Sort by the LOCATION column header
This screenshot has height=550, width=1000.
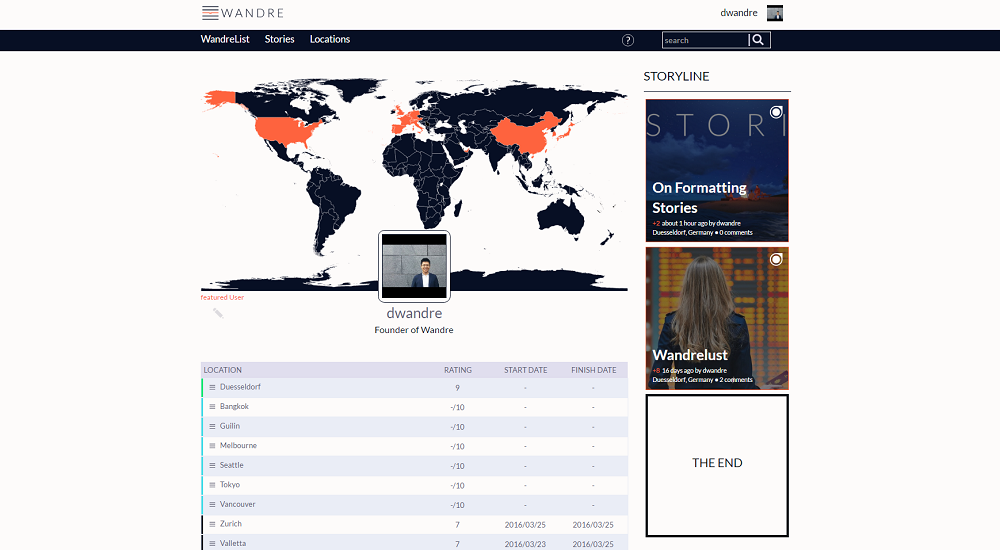(x=223, y=370)
